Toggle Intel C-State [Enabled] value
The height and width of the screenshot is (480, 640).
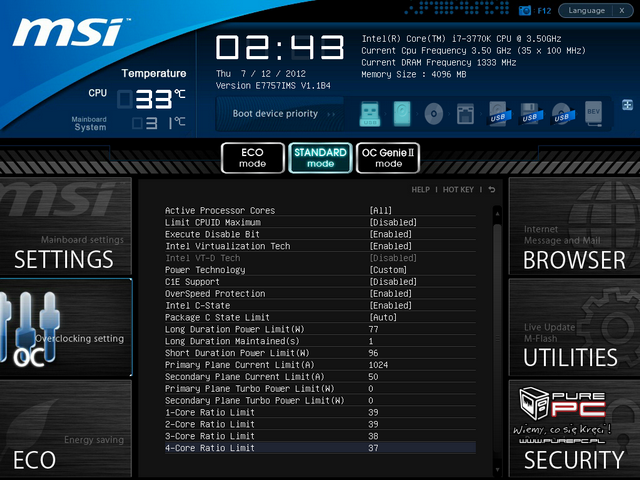(391, 305)
